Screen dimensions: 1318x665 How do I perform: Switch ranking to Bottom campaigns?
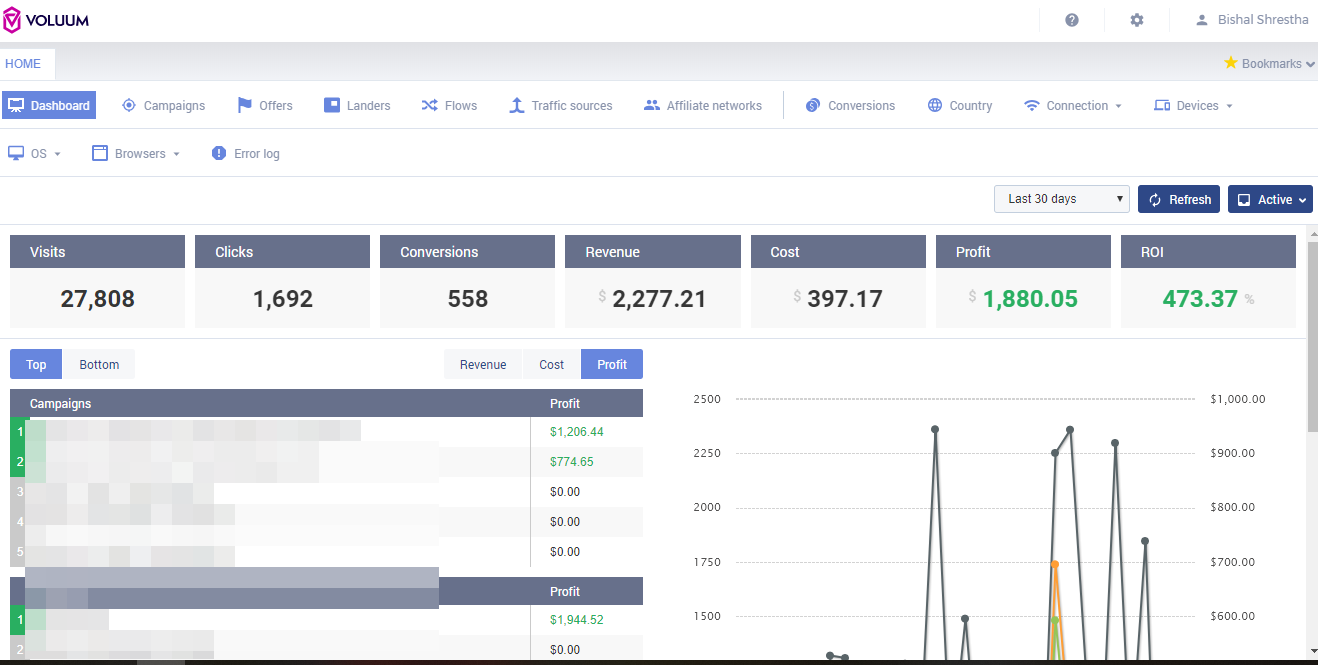point(99,365)
